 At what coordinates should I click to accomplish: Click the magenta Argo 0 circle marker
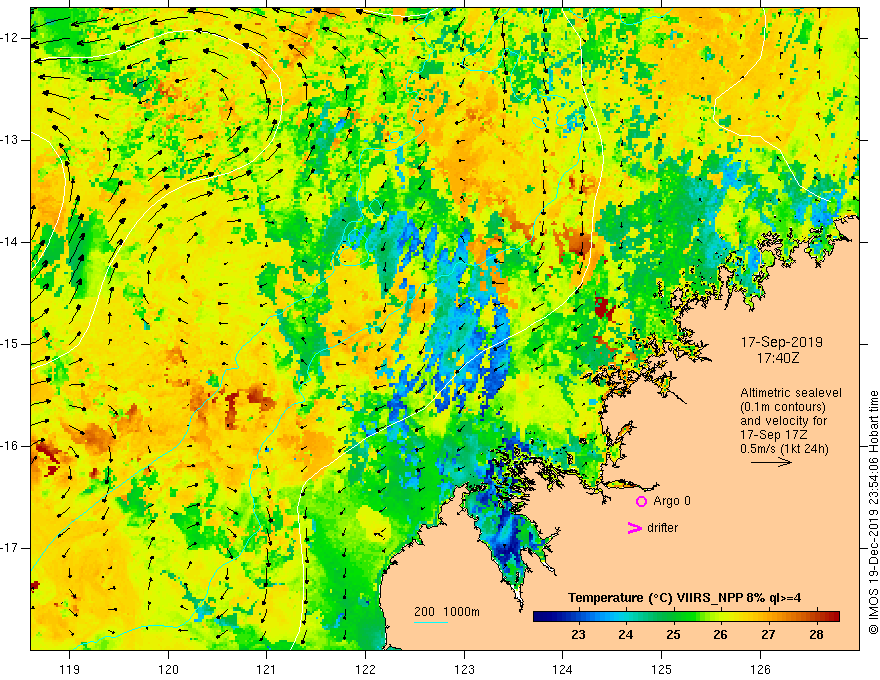point(641,502)
